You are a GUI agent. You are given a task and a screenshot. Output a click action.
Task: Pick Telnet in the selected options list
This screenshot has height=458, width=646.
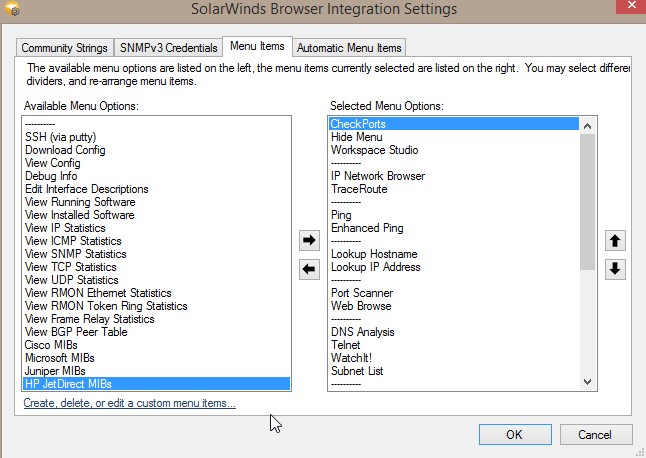(x=454, y=345)
